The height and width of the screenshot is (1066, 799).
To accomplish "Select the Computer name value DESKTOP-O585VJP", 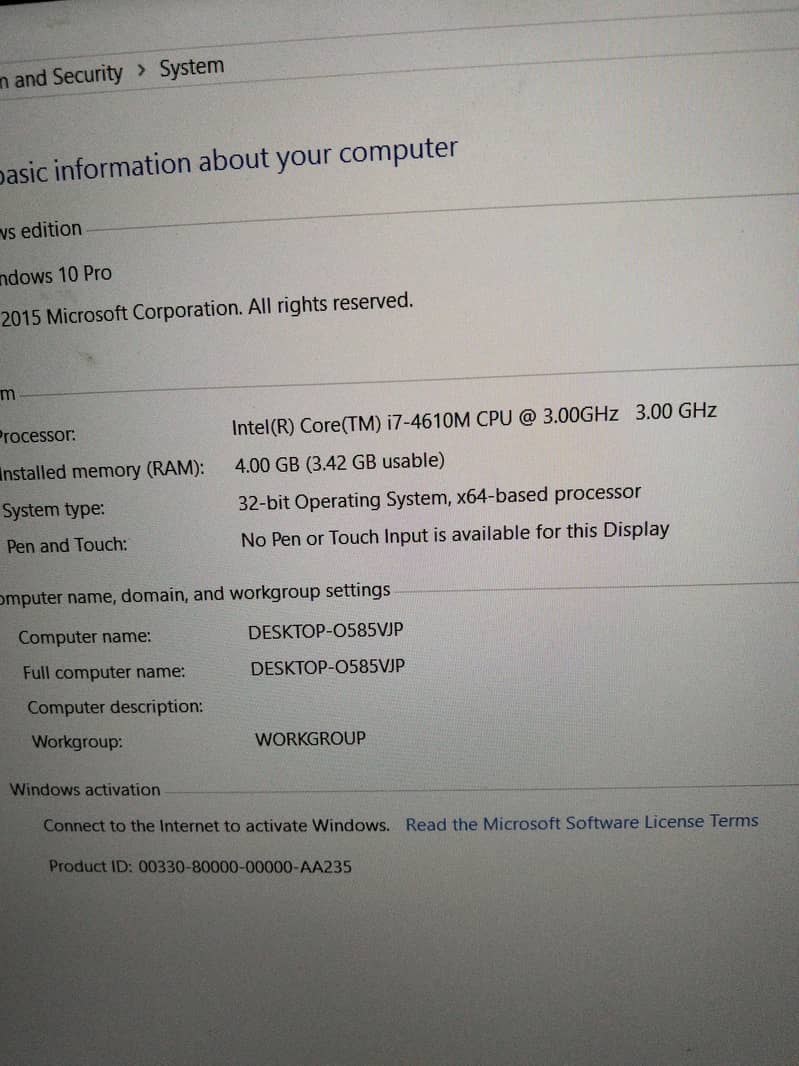I will click(x=325, y=631).
